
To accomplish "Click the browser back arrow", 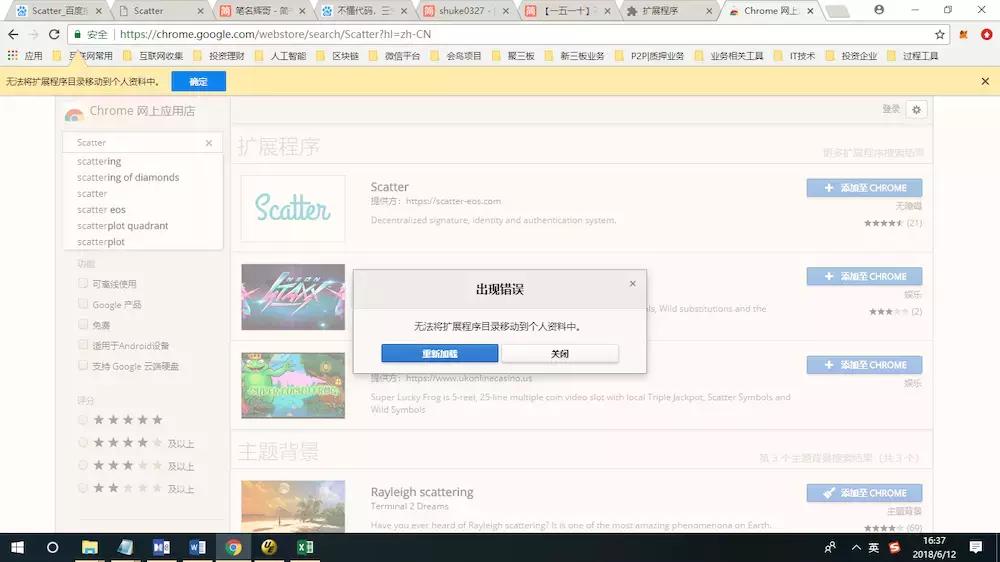I will coord(13,34).
